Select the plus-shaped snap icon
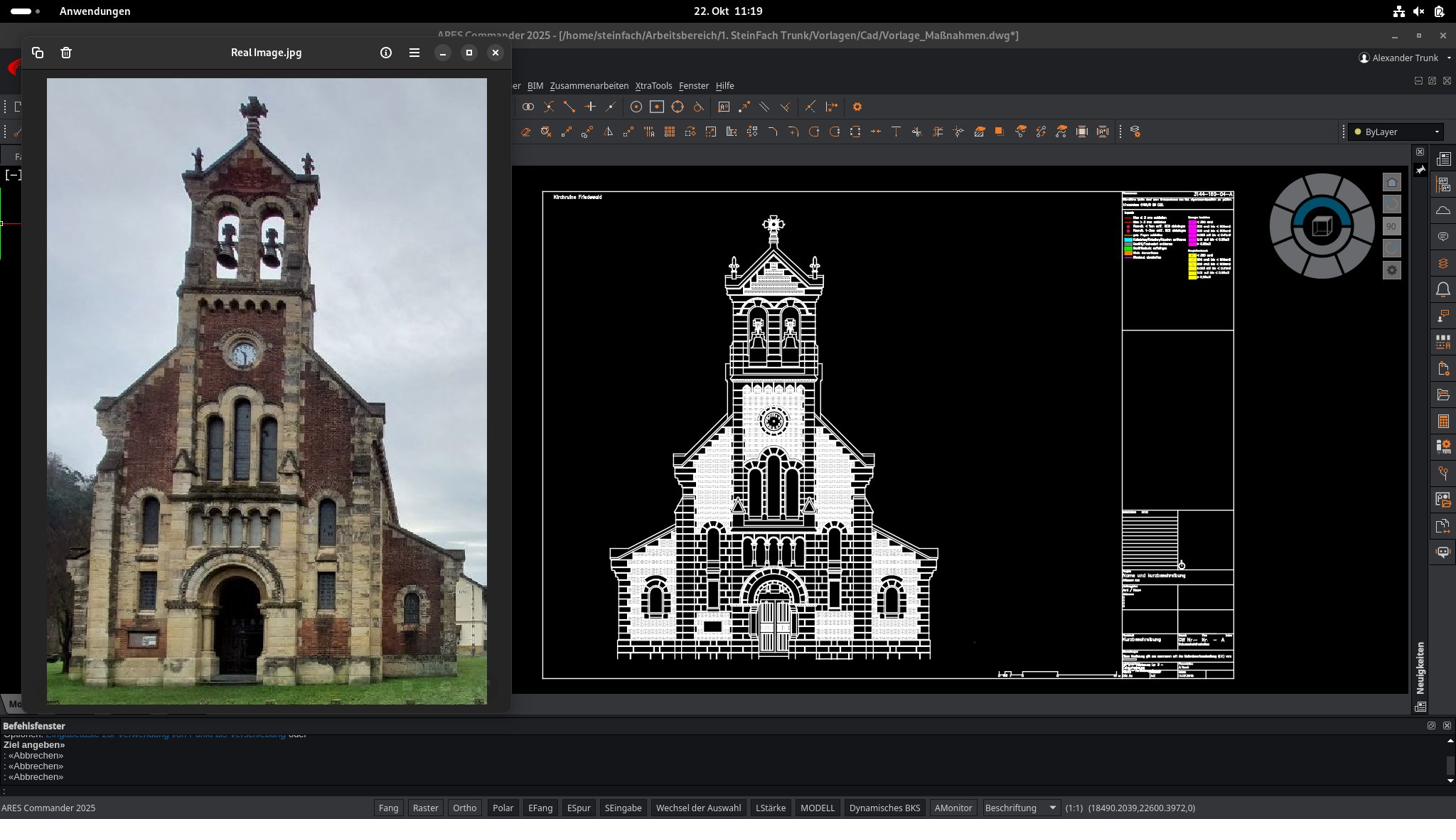The image size is (1456, 840). (590, 107)
